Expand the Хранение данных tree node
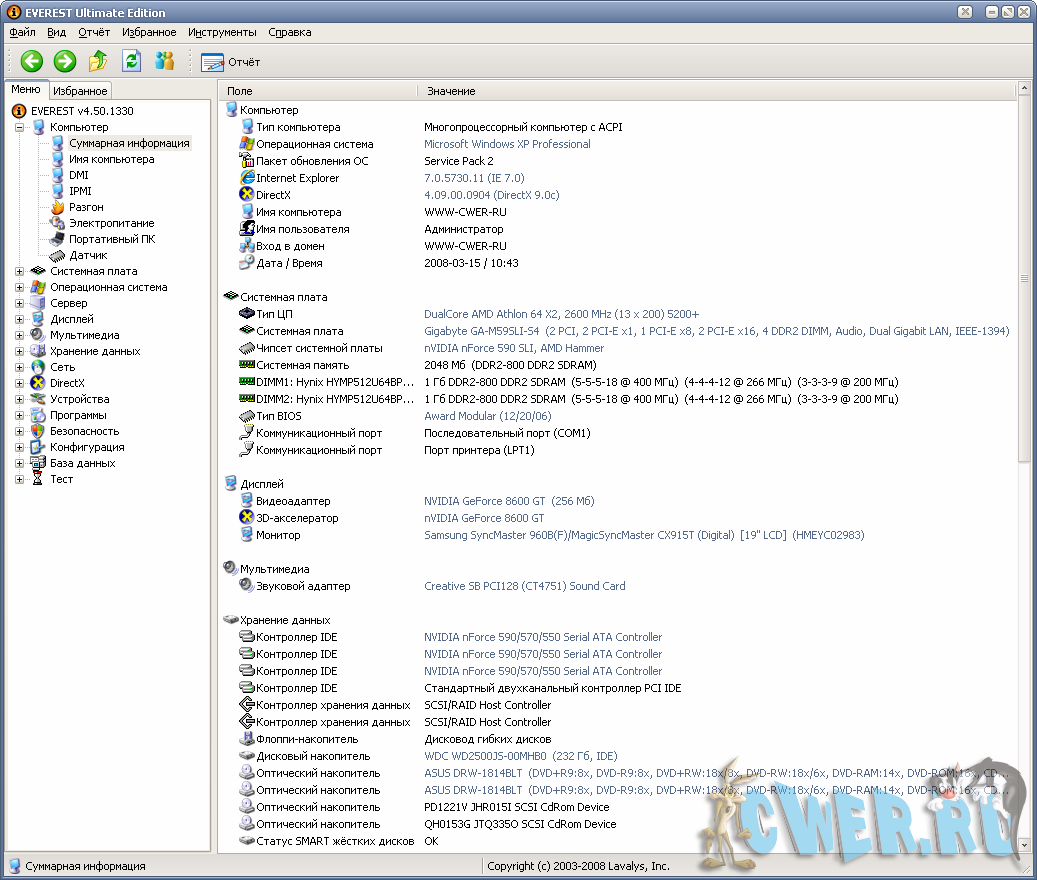This screenshot has height=880, width=1037. [20, 351]
